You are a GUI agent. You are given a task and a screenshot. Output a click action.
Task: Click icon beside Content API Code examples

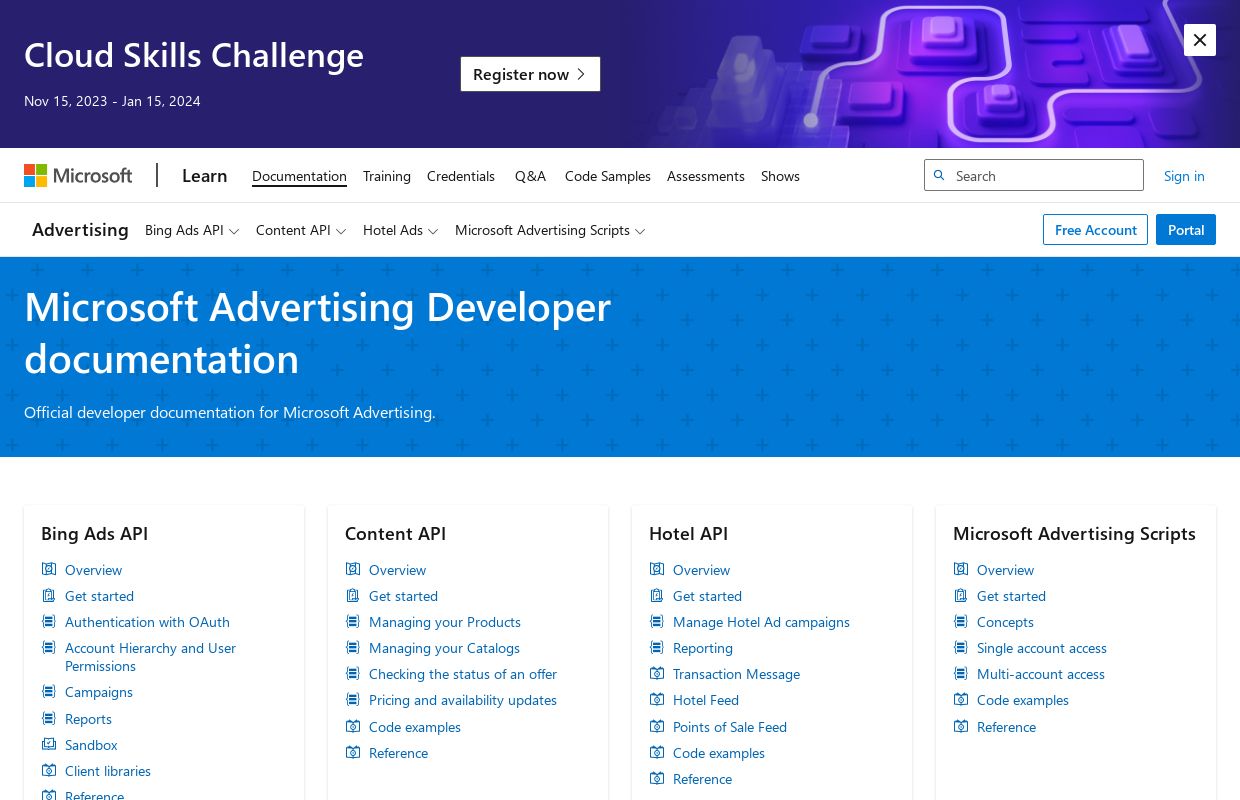coord(353,726)
